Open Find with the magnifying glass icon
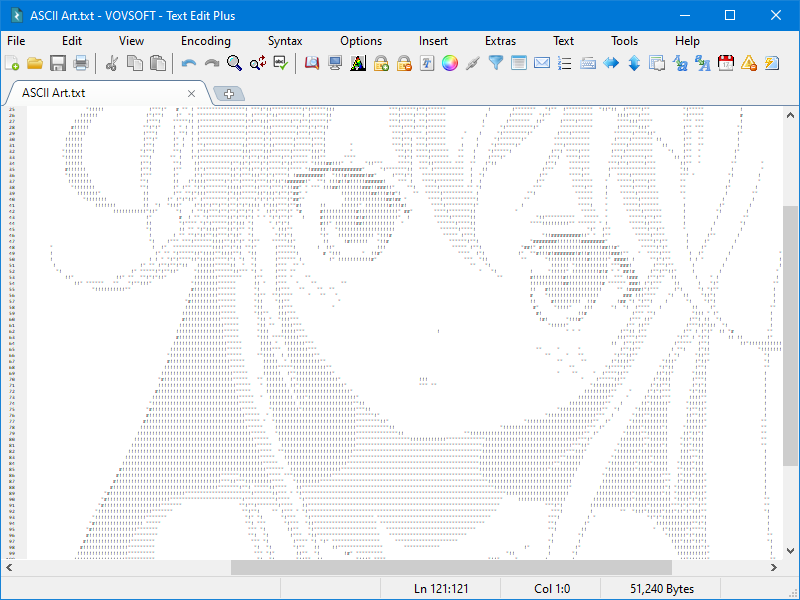Screen dimensions: 800x600 pyautogui.click(x=234, y=63)
